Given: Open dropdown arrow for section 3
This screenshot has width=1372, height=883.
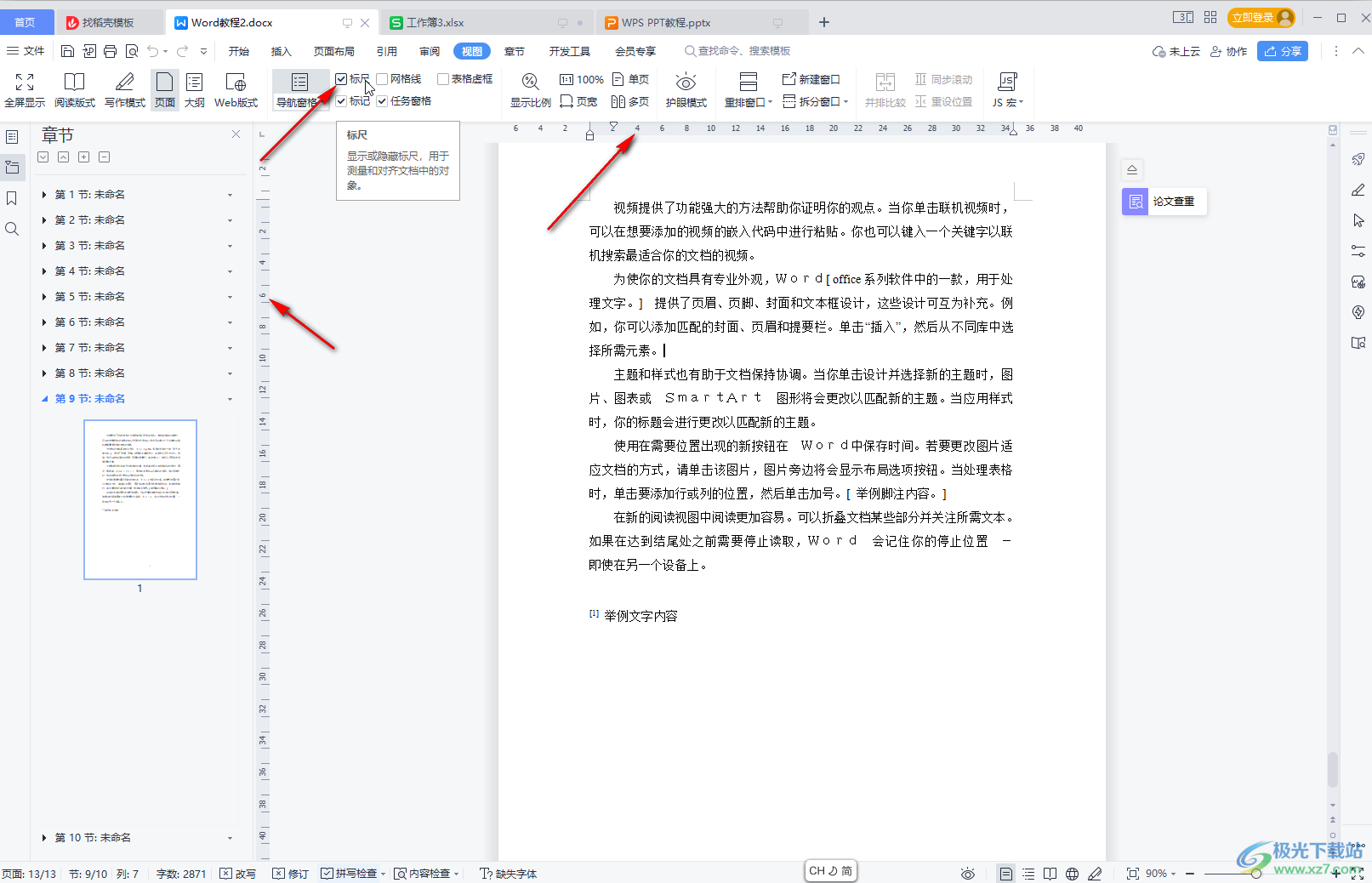Looking at the screenshot, I should (x=230, y=246).
